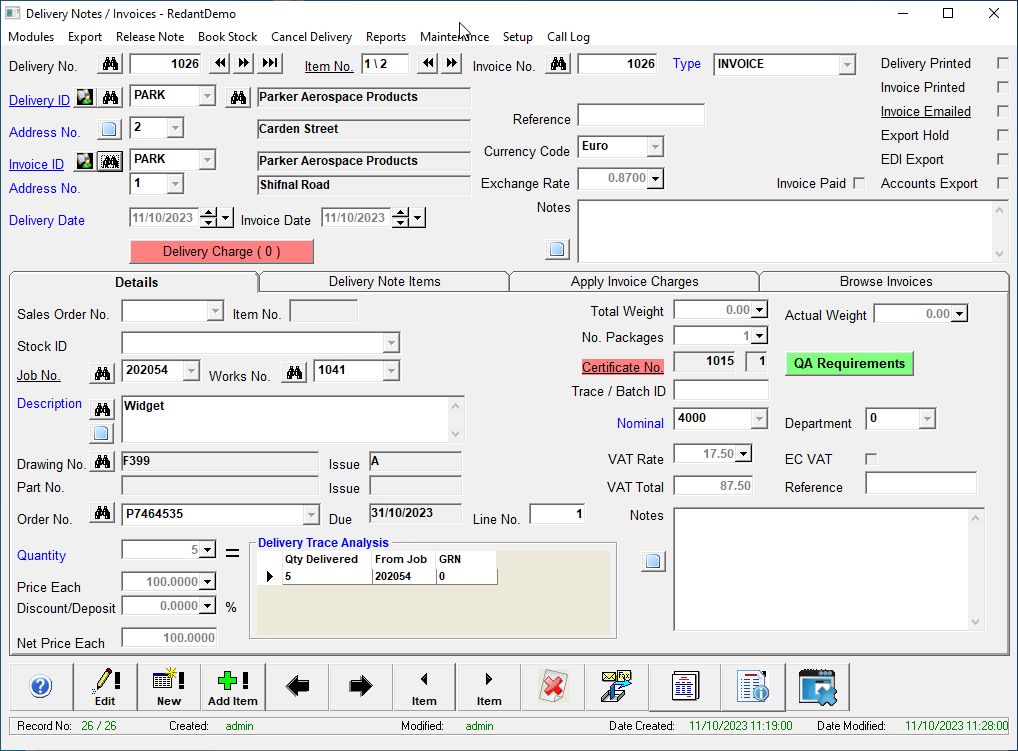Click the Edit record pencil icon

105,685
